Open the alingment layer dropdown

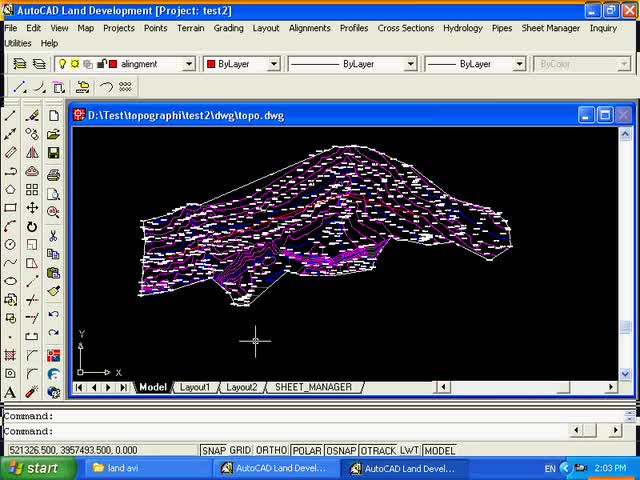tap(189, 64)
